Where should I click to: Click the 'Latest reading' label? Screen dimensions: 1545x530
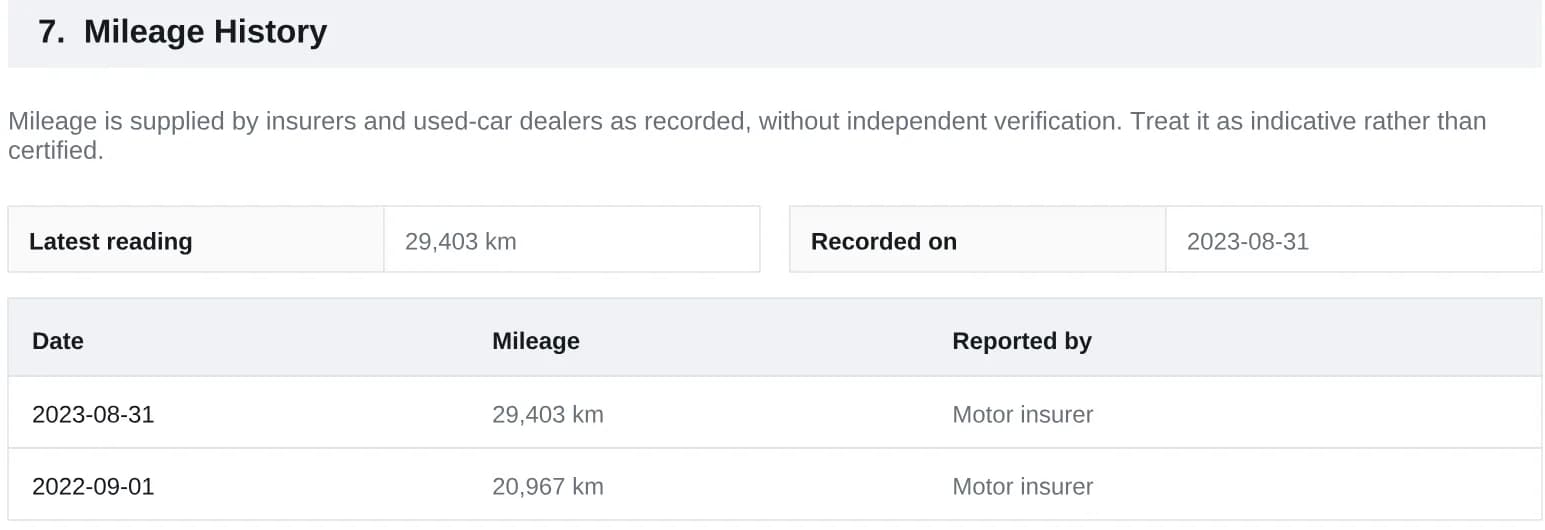point(111,241)
